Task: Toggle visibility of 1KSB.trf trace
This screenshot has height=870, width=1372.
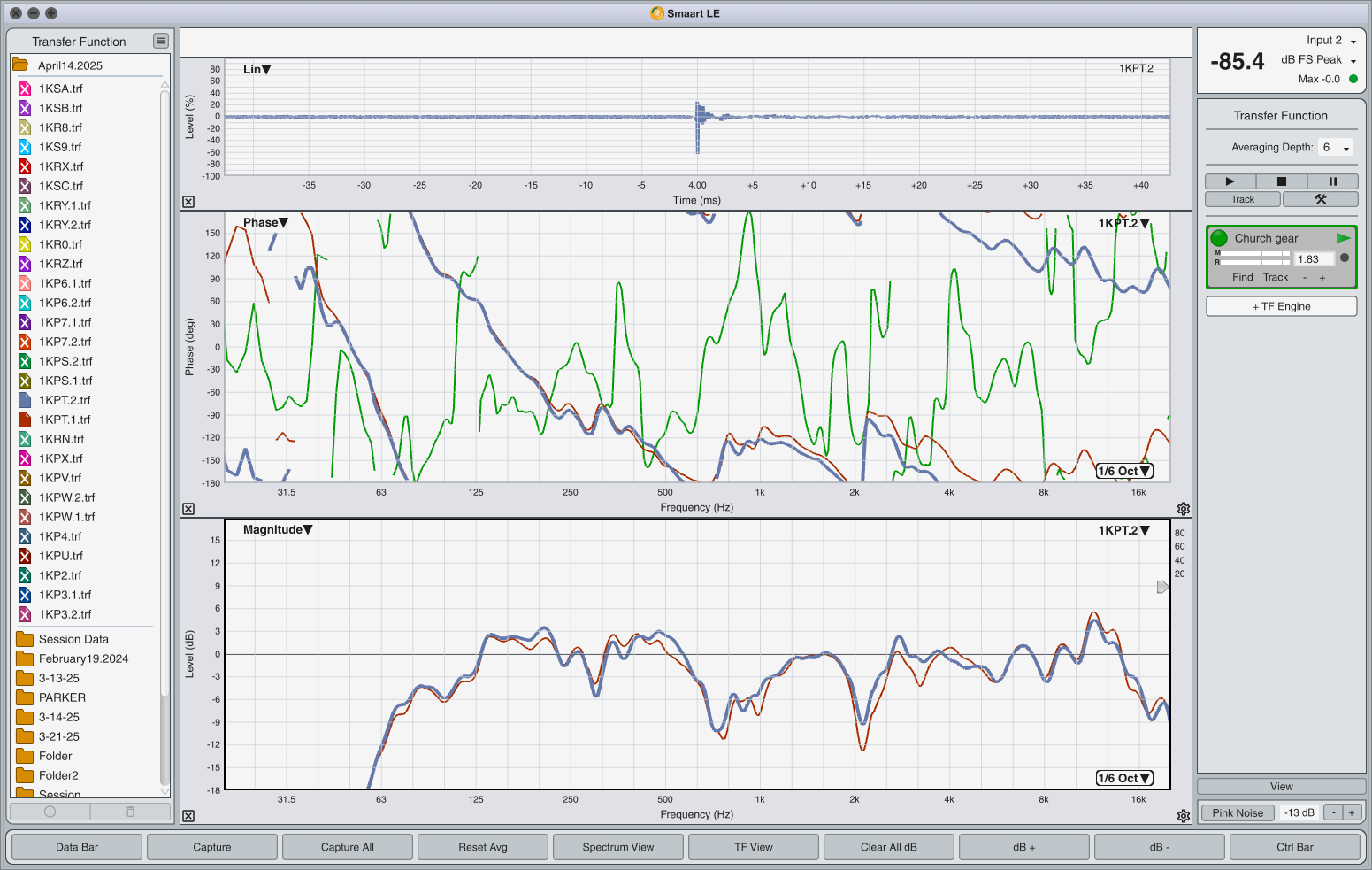Action: pos(25,108)
